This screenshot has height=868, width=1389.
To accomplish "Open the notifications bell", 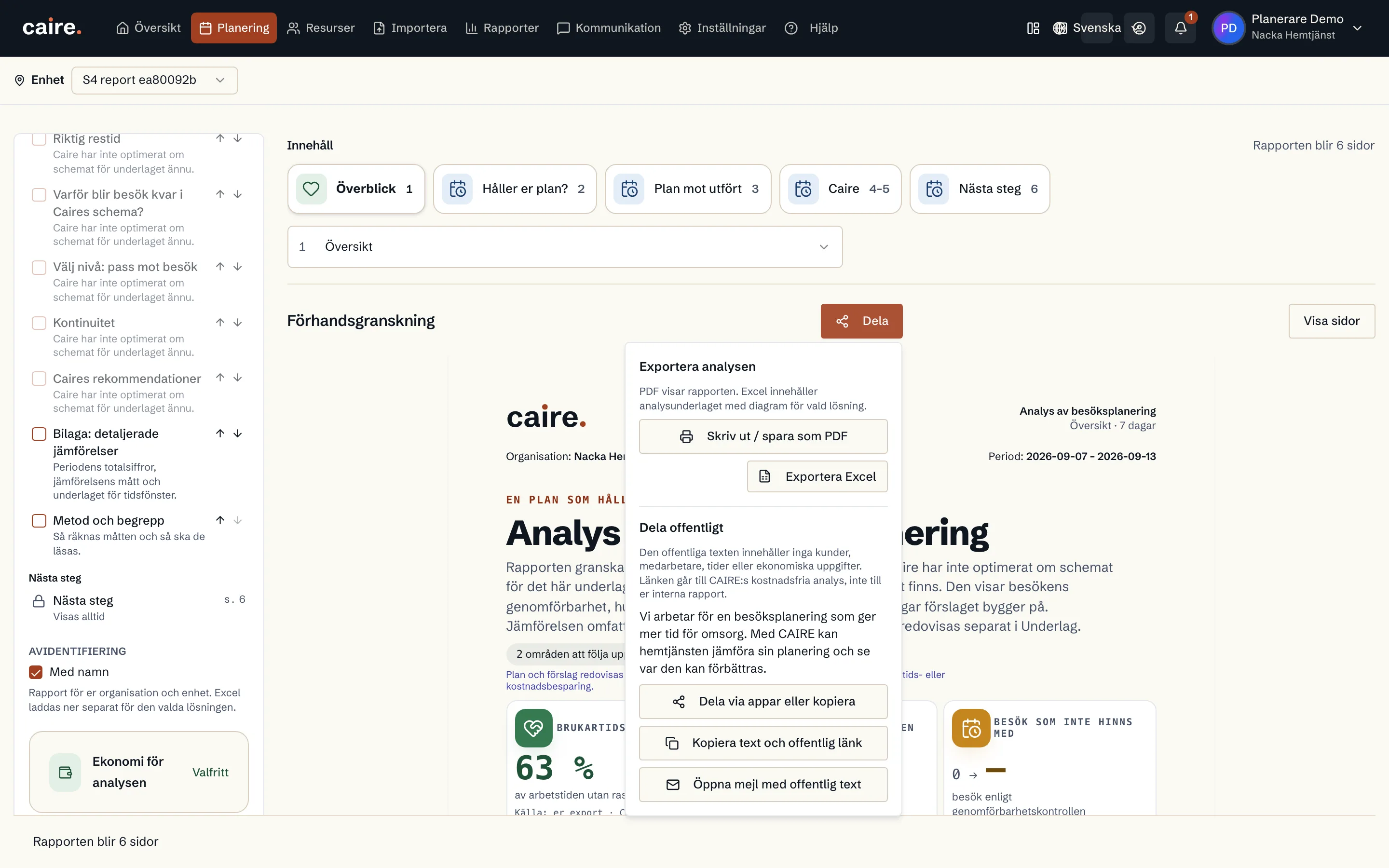I will tap(1180, 28).
